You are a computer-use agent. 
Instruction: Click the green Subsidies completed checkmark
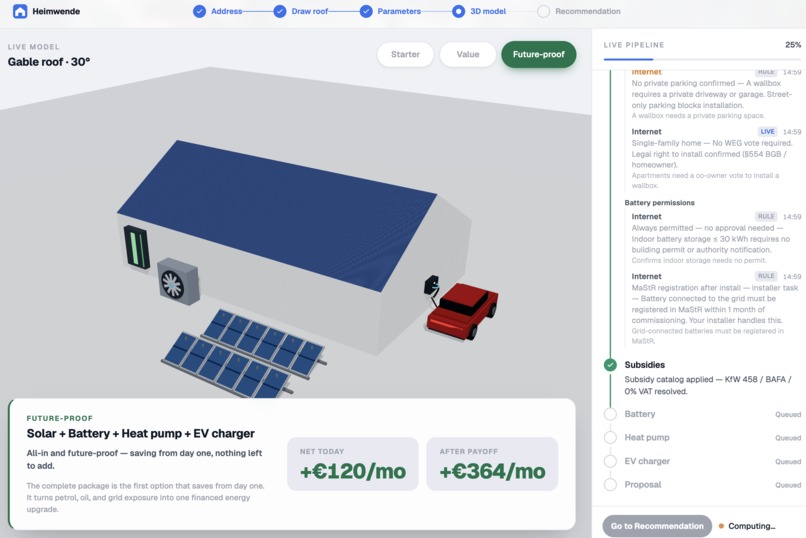tap(610, 365)
